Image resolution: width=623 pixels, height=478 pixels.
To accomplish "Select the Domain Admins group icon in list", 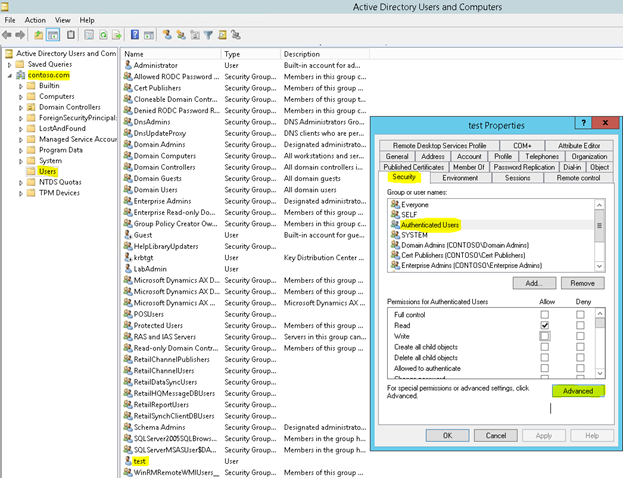I will [127, 144].
